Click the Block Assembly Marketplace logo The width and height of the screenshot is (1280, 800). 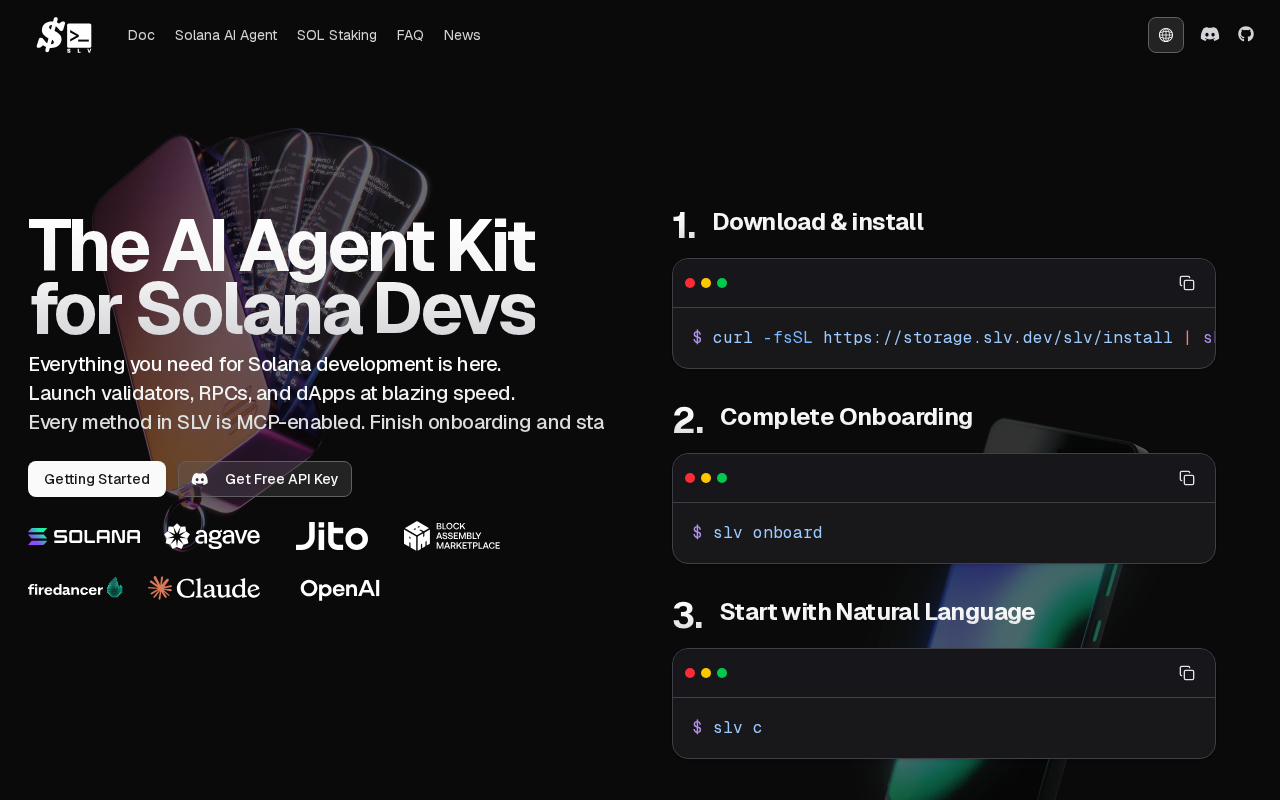click(x=452, y=536)
